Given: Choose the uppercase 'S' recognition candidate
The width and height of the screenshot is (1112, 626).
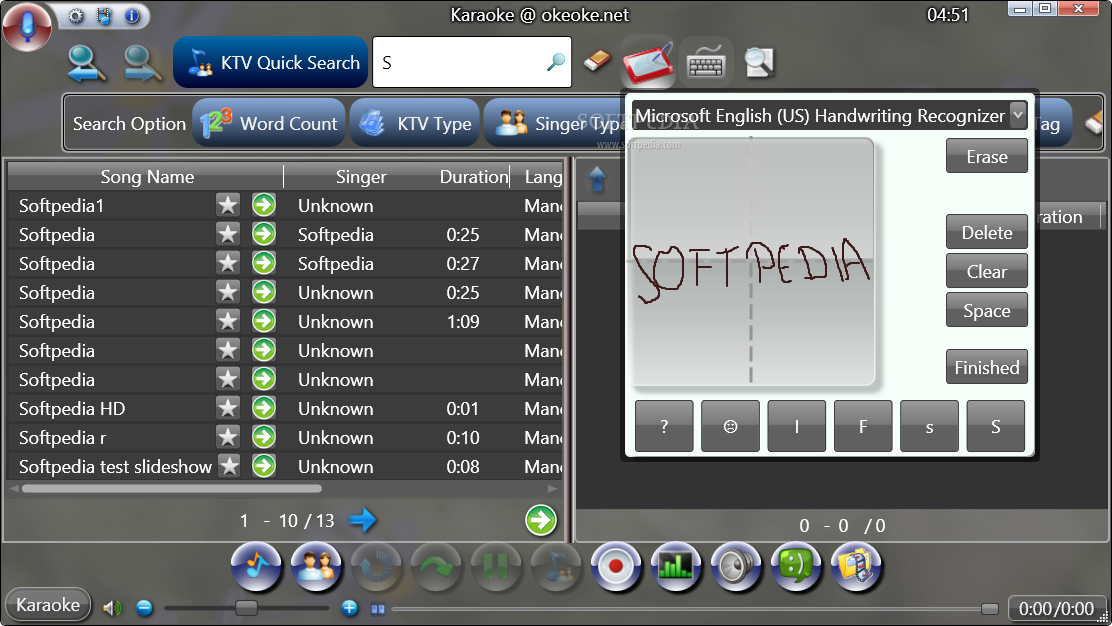Looking at the screenshot, I should coord(996,425).
